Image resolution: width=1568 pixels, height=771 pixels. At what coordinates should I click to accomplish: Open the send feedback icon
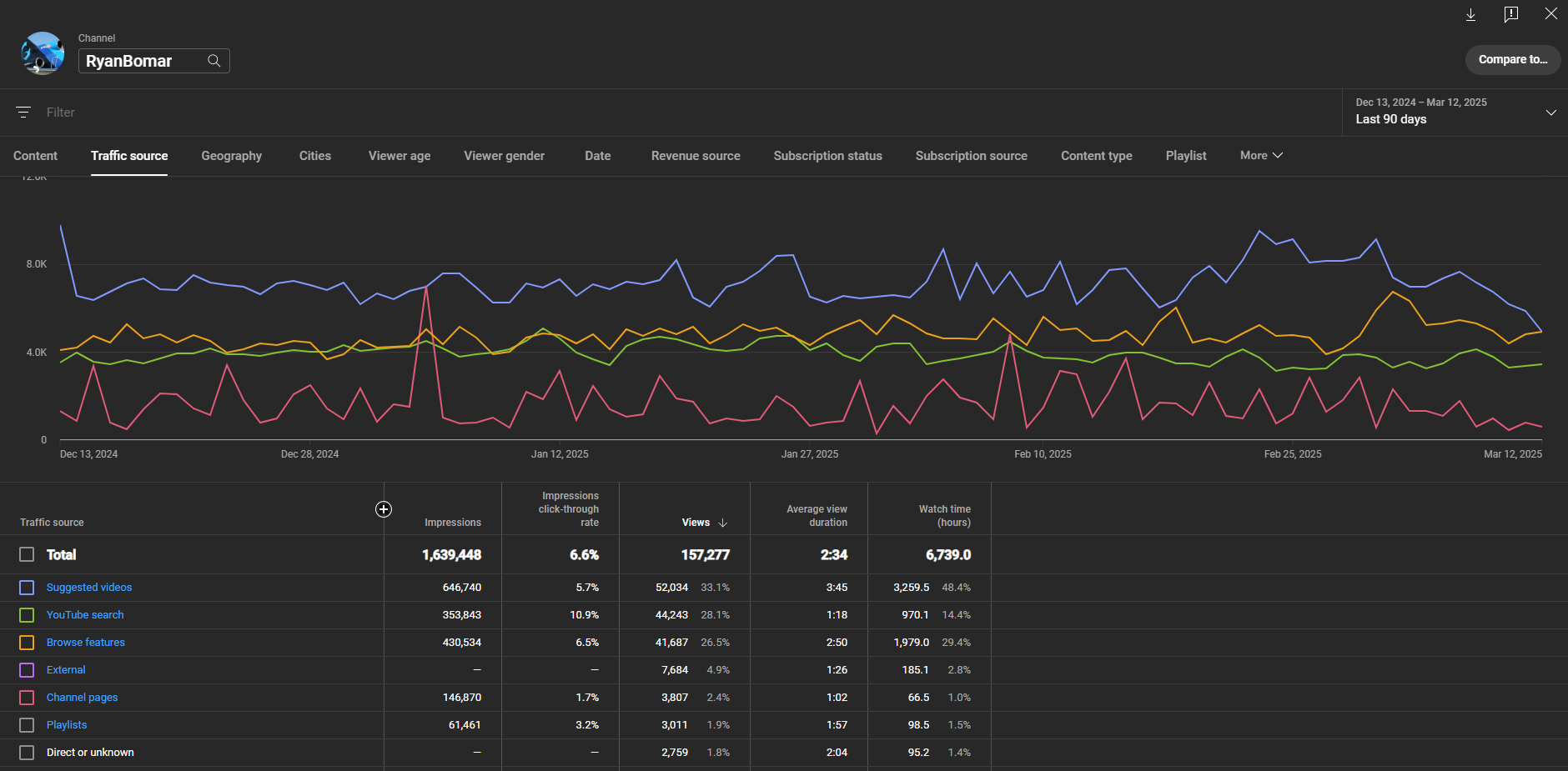coord(1511,14)
